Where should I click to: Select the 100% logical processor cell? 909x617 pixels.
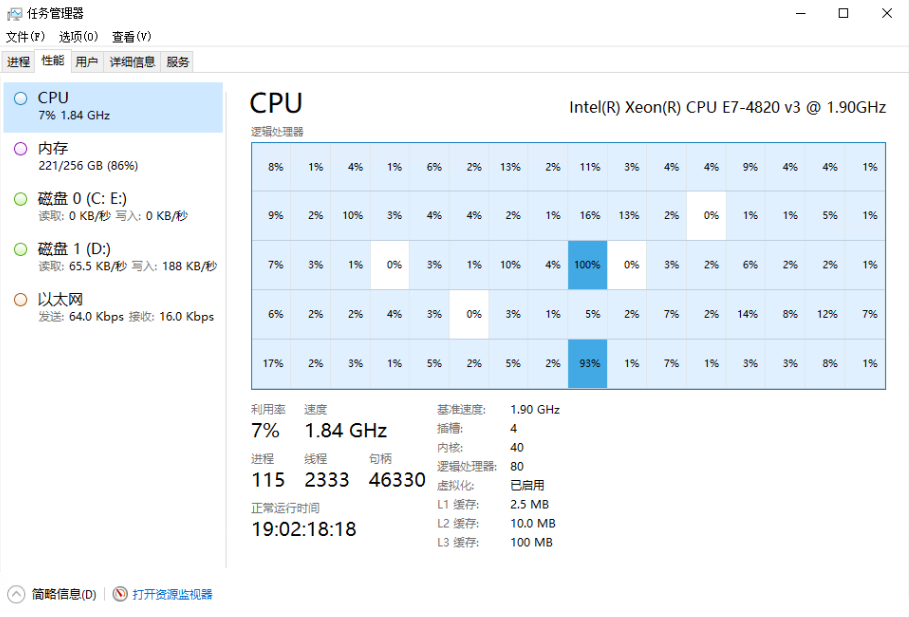coord(587,265)
